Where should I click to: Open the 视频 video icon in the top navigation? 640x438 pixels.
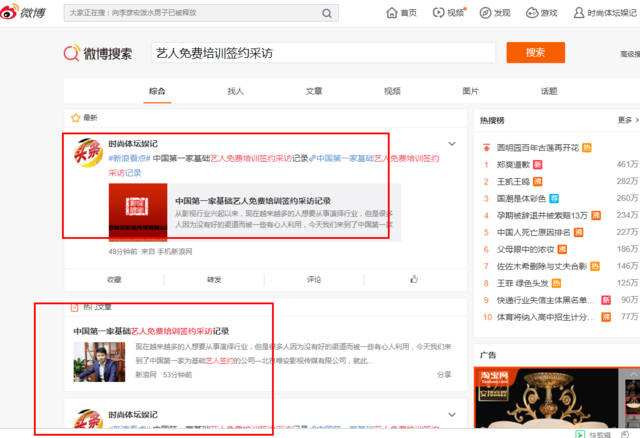(x=438, y=13)
